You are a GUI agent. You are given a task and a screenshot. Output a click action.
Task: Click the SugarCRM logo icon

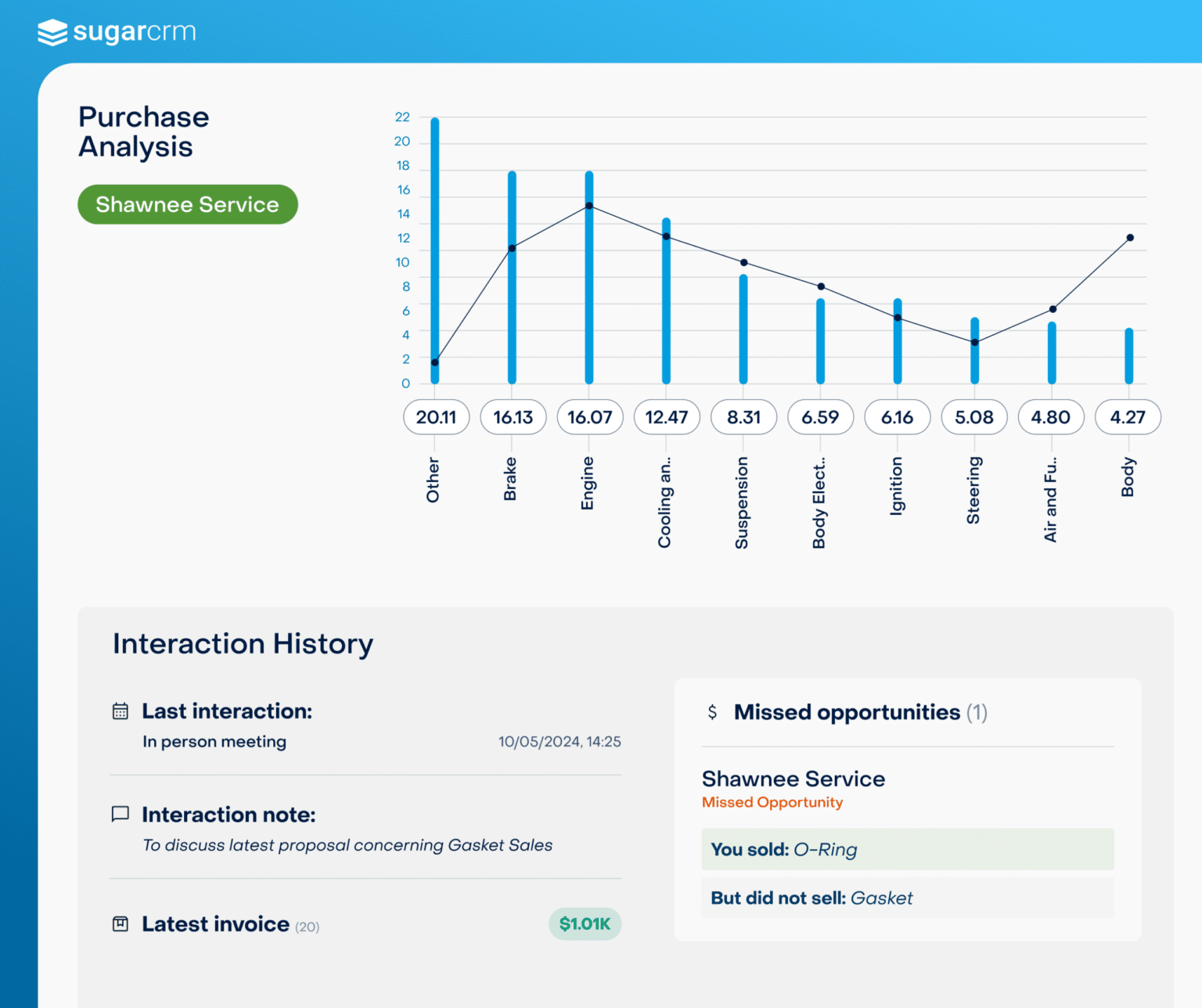52,33
